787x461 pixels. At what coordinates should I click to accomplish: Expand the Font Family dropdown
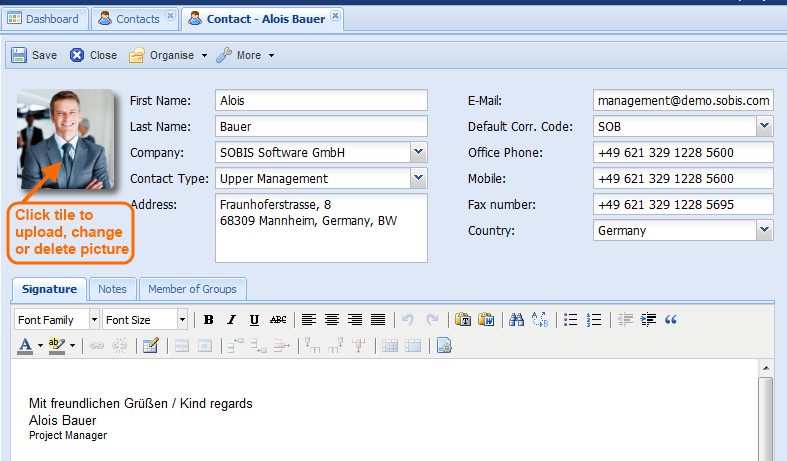(x=94, y=320)
